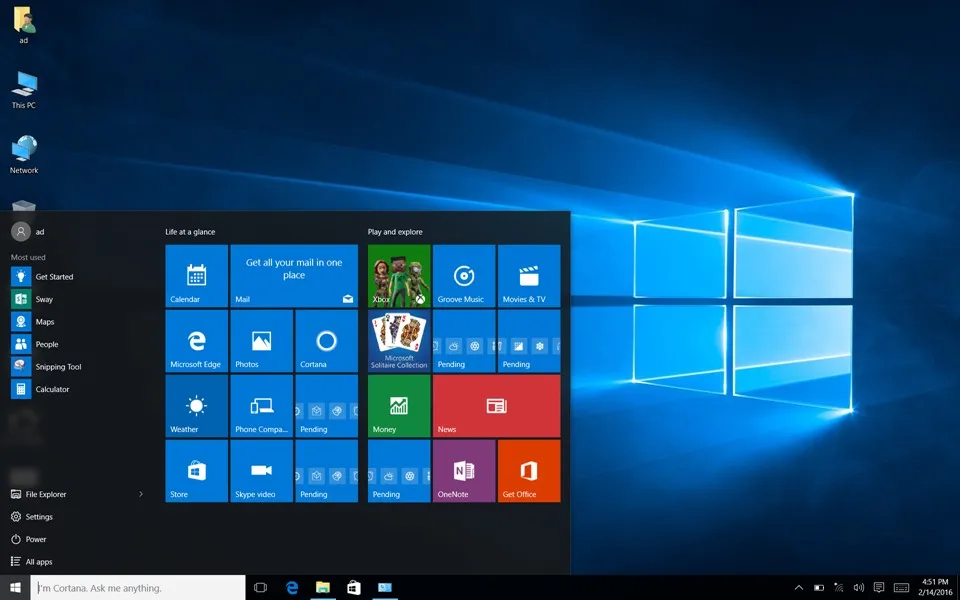Expand File Explorer jump list arrow
Image resolution: width=960 pixels, height=600 pixels.
pyautogui.click(x=141, y=494)
